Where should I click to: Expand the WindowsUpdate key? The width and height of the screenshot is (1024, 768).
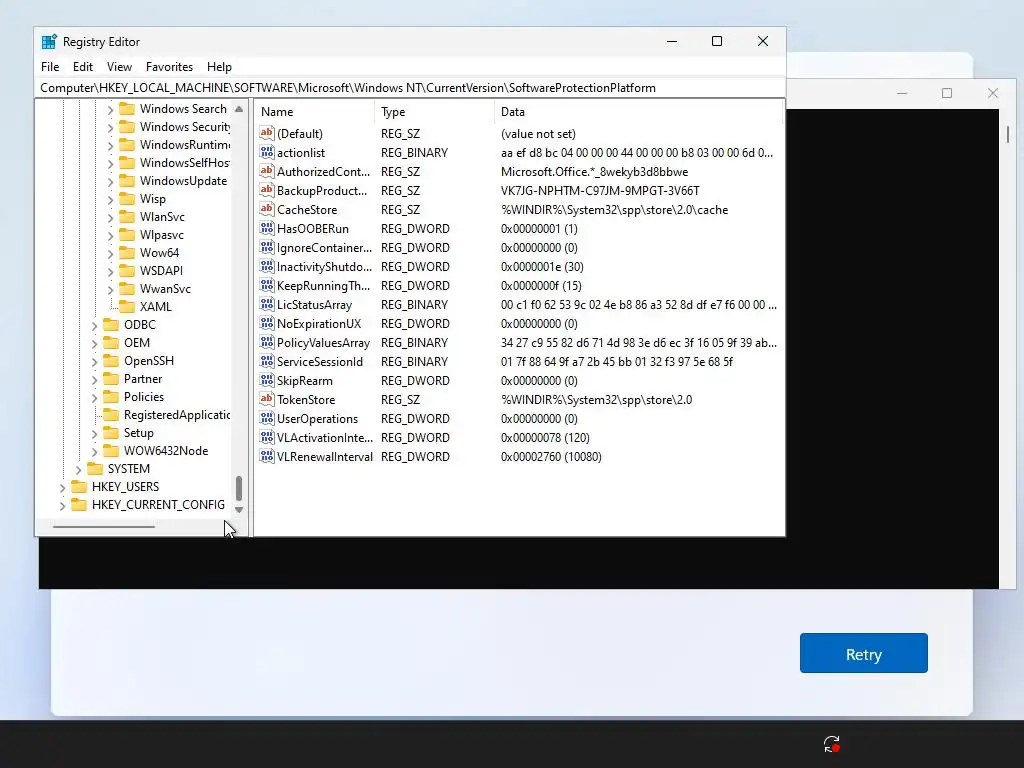click(x=110, y=181)
